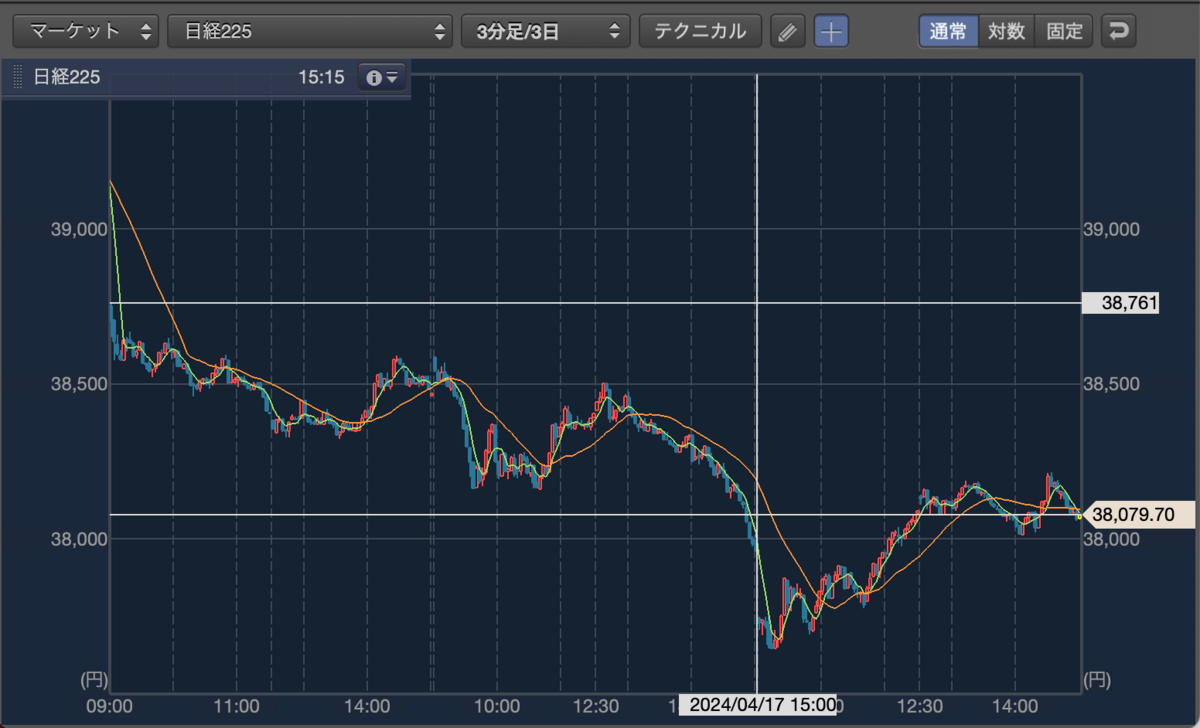Viewport: 1200px width, 728px height.
Task: Click the return arrow reset icon
Action: pos(1119,31)
